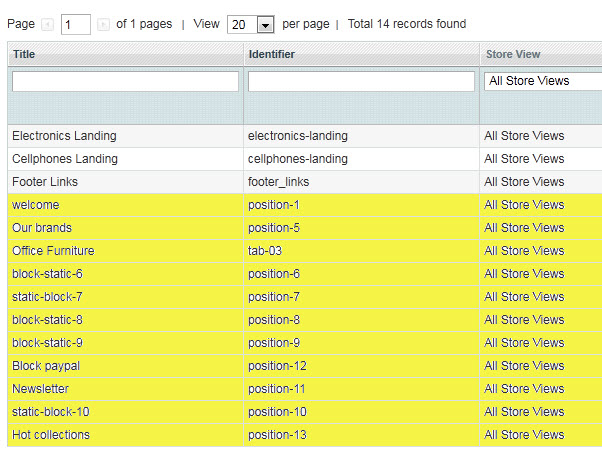Open the per page view dropdown
Image resolution: width=602 pixels, height=451 pixels.
click(251, 25)
